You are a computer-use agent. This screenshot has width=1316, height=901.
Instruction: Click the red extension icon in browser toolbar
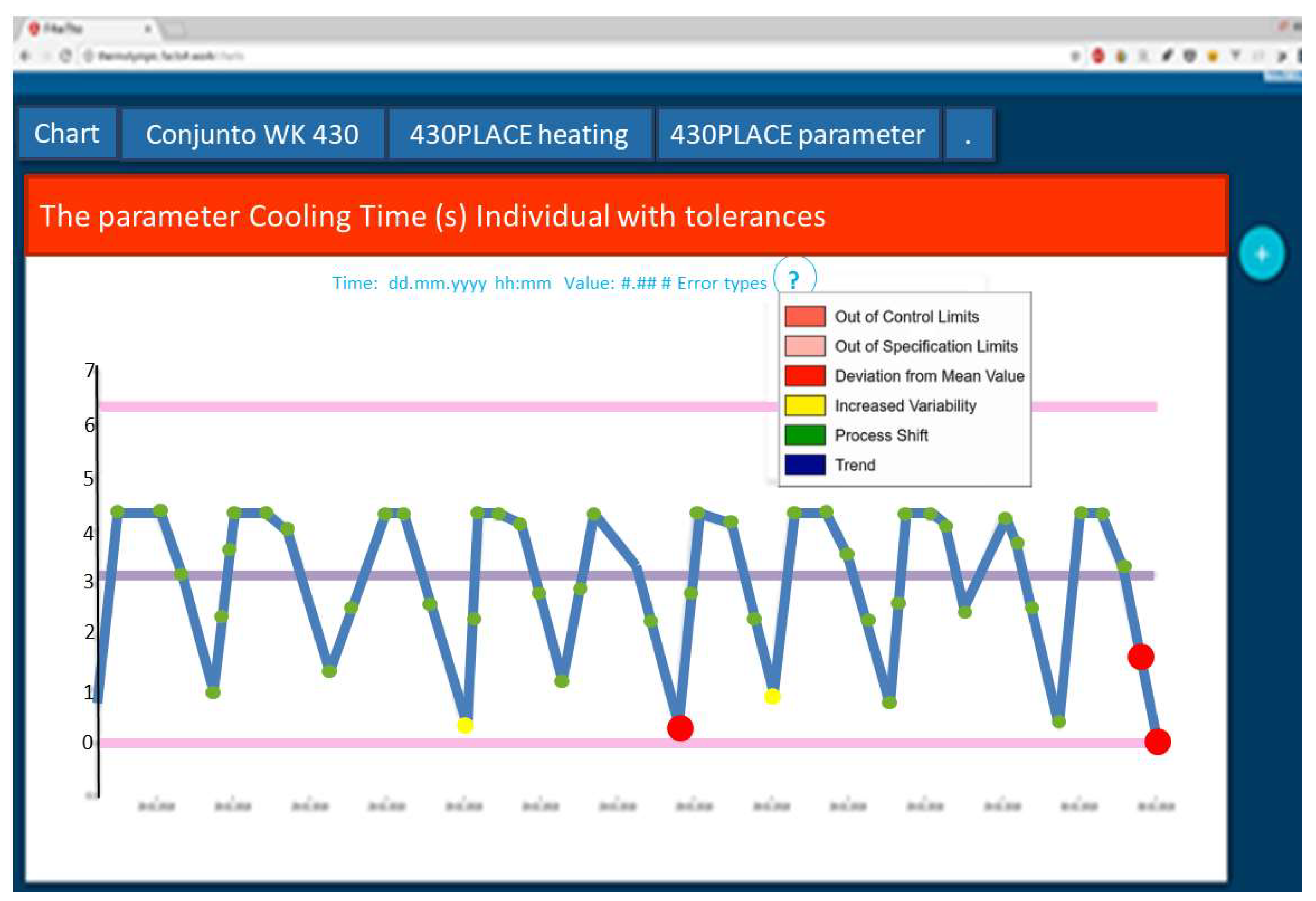click(1098, 56)
